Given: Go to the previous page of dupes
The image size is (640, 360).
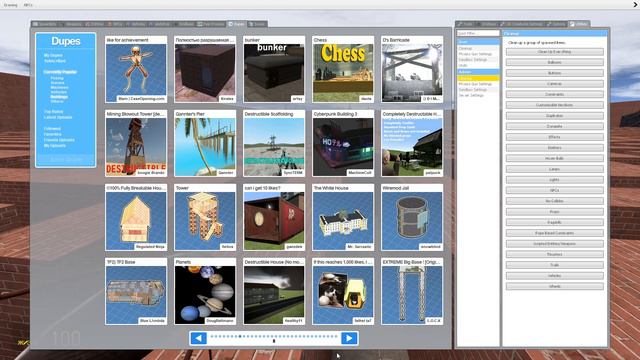Looking at the screenshot, I should (198, 338).
